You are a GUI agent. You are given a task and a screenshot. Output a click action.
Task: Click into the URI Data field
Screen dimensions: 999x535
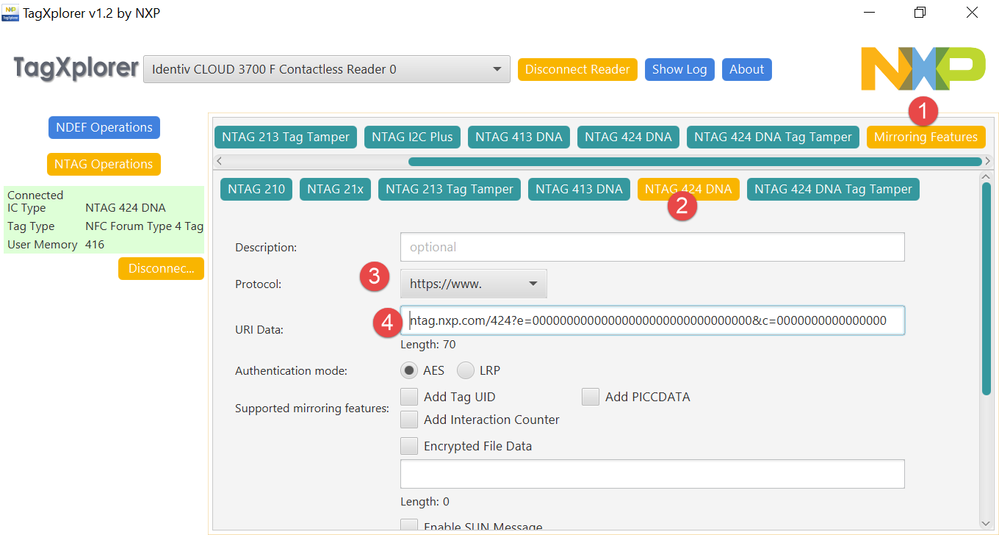tap(652, 321)
